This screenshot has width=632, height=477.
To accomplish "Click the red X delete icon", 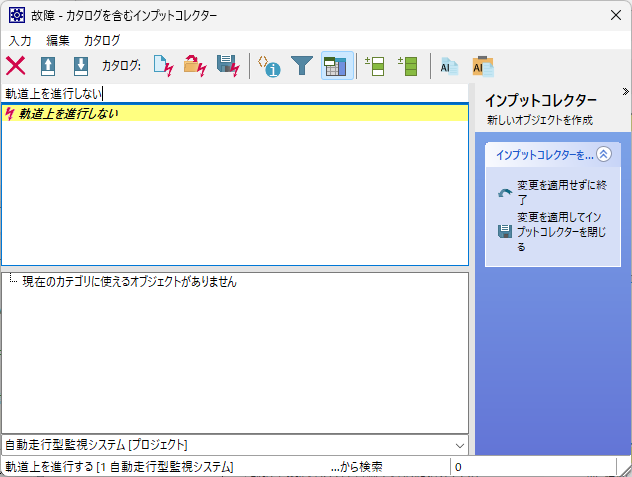I will click(16, 67).
